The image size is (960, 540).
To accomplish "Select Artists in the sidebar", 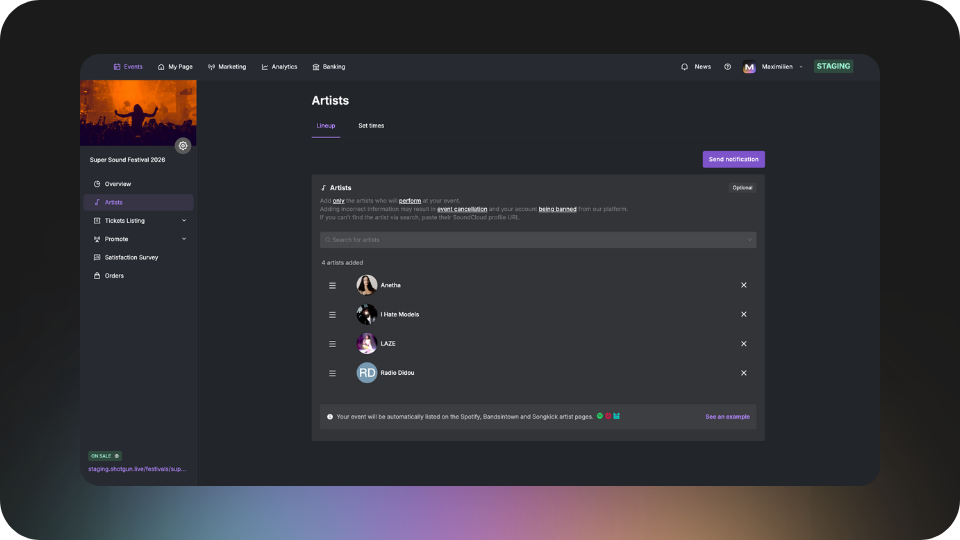I will (138, 202).
